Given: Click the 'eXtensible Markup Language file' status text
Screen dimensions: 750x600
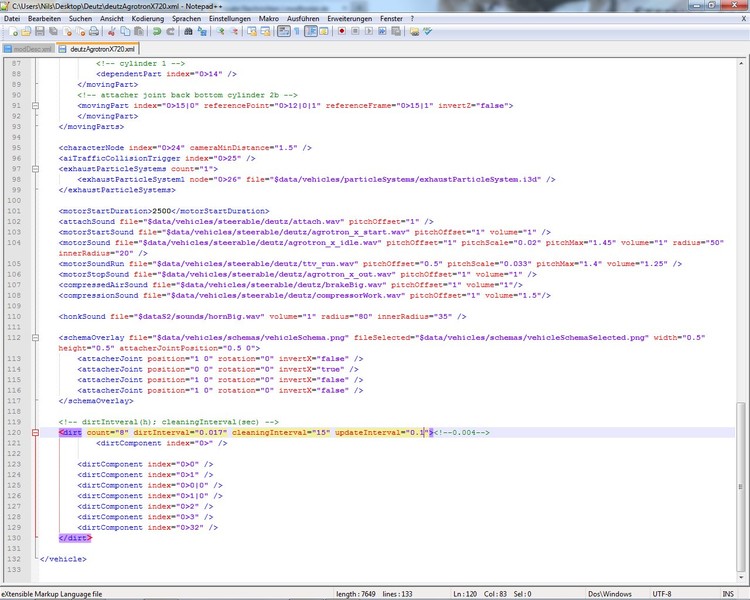Looking at the screenshot, I should coord(52,594).
